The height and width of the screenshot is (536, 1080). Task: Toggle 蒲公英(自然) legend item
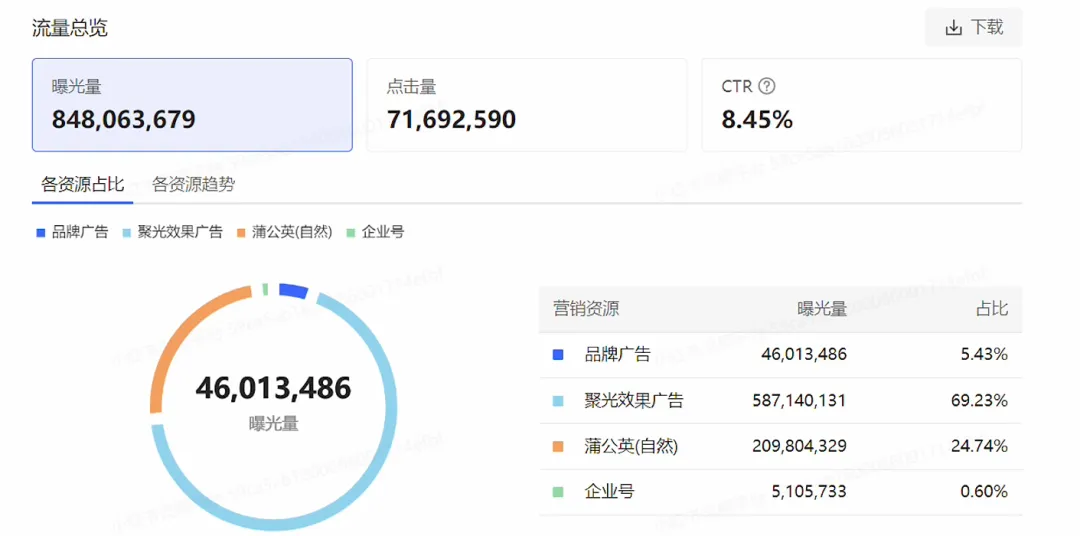(x=284, y=232)
